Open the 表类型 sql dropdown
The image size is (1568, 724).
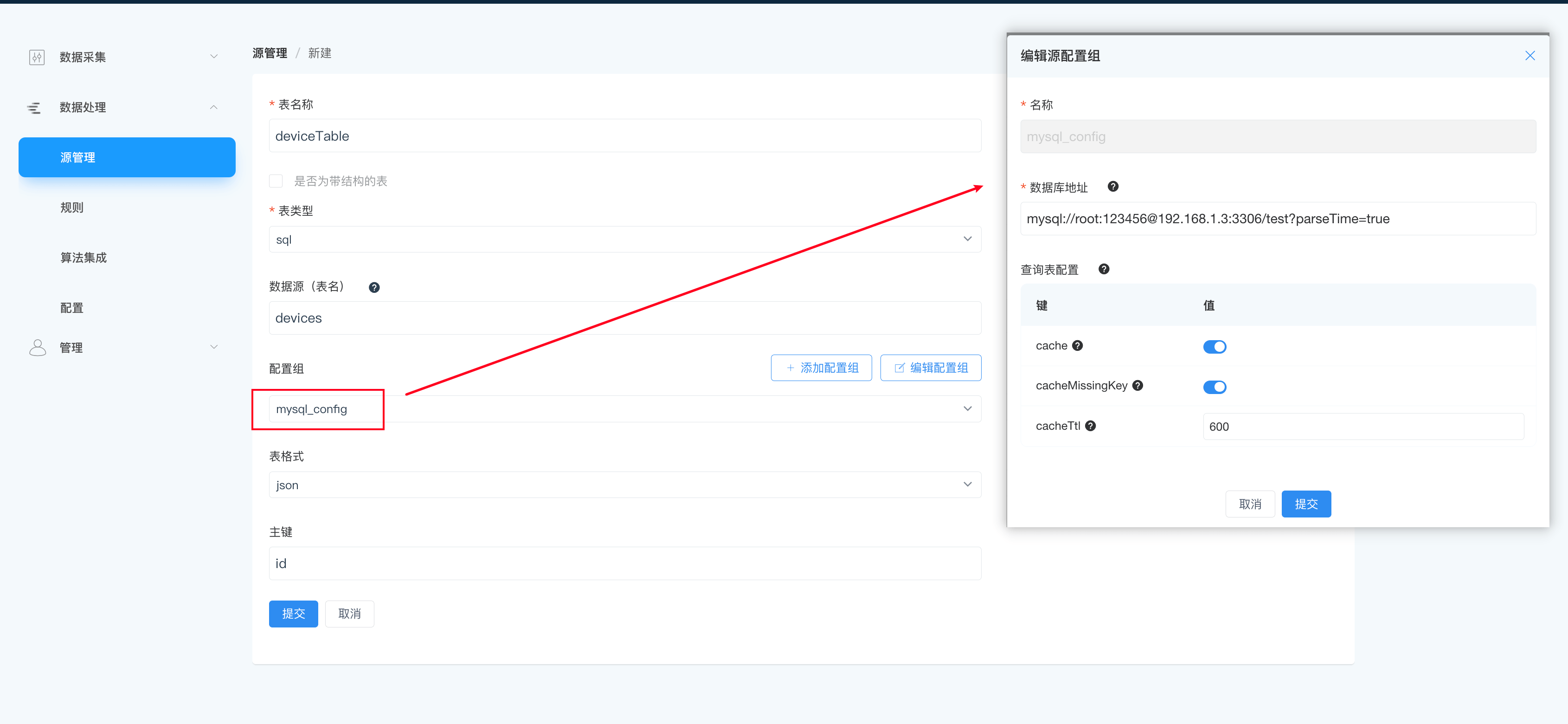(x=624, y=239)
